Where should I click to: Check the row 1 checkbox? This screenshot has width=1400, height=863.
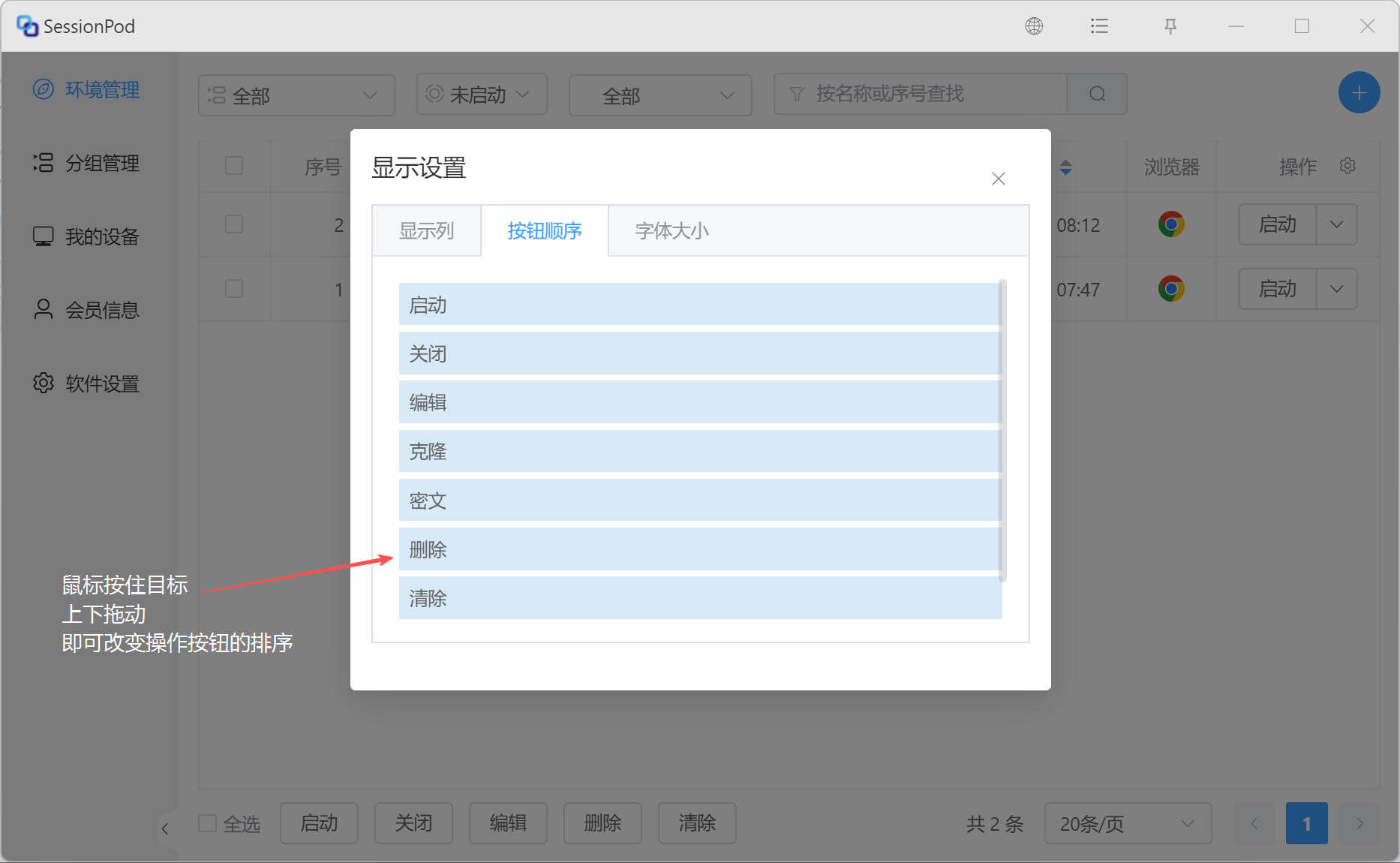(x=234, y=288)
